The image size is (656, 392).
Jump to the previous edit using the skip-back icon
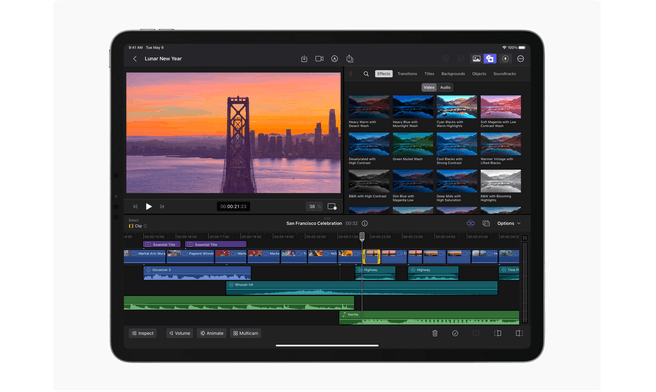point(135,207)
